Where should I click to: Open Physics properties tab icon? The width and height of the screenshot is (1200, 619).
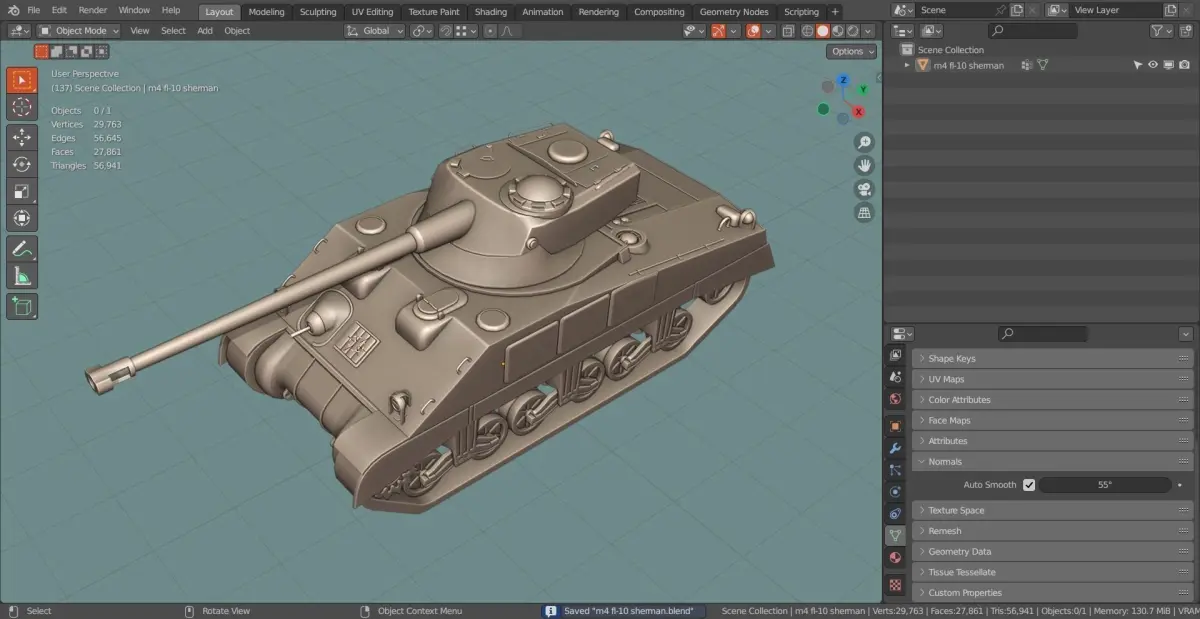[895, 491]
